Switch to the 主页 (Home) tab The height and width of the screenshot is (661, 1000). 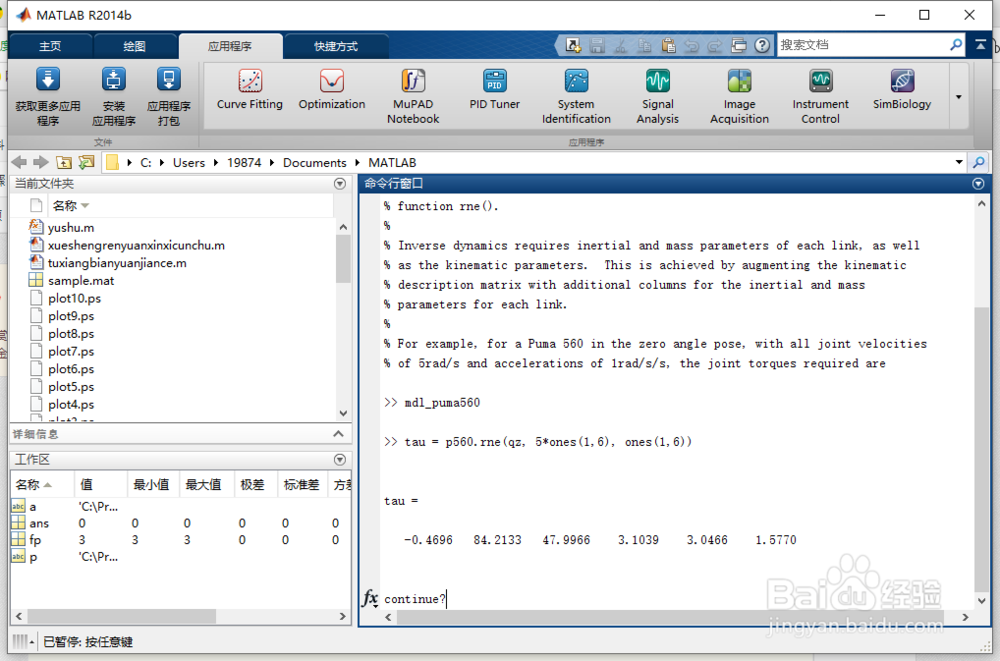pos(50,46)
